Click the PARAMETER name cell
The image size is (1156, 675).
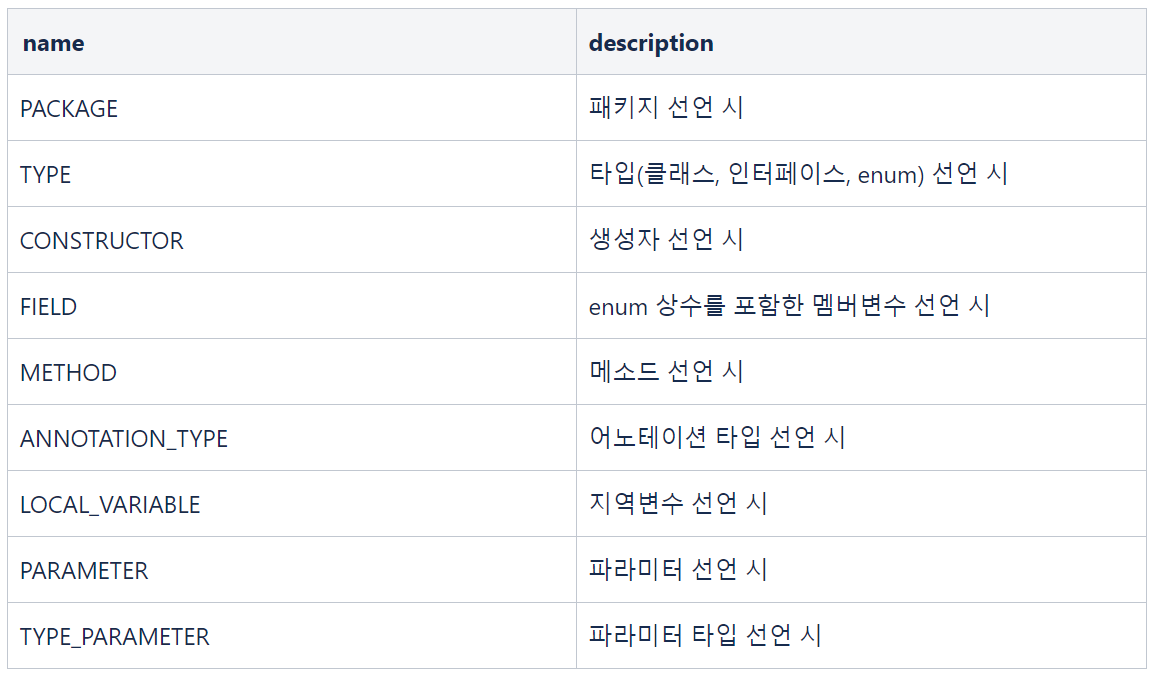[x=292, y=570]
